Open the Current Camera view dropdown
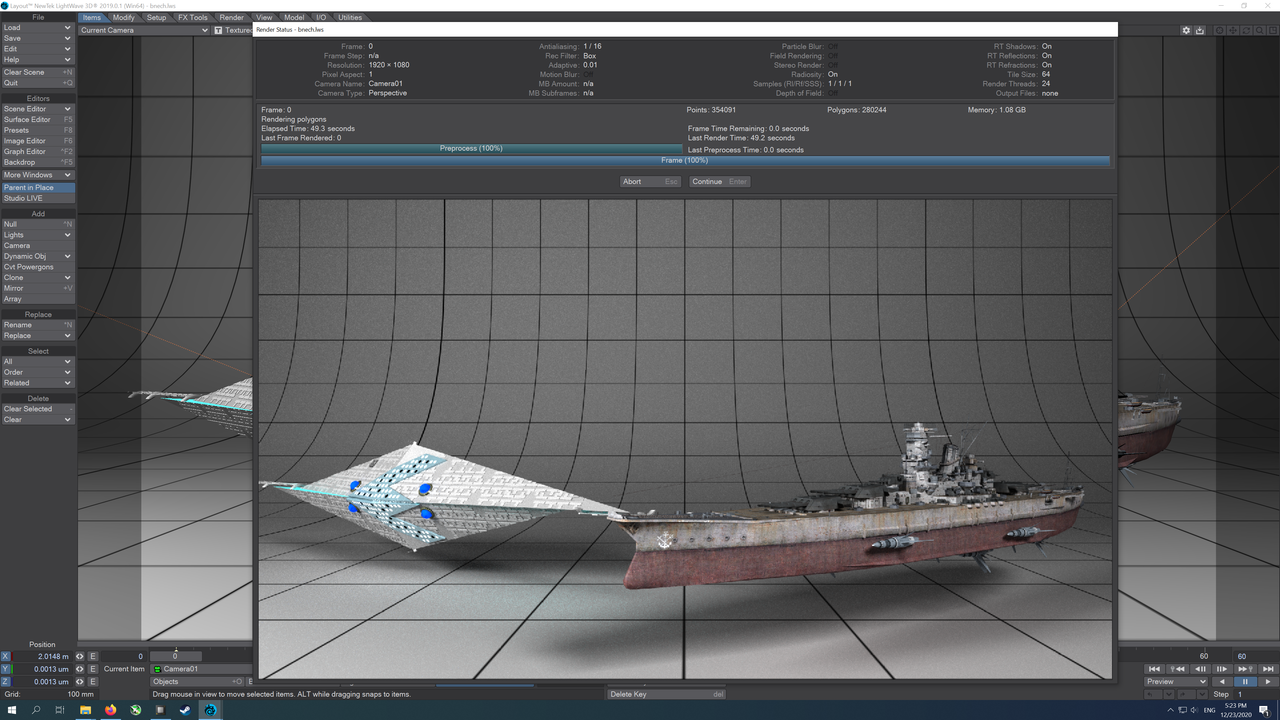 coord(140,30)
